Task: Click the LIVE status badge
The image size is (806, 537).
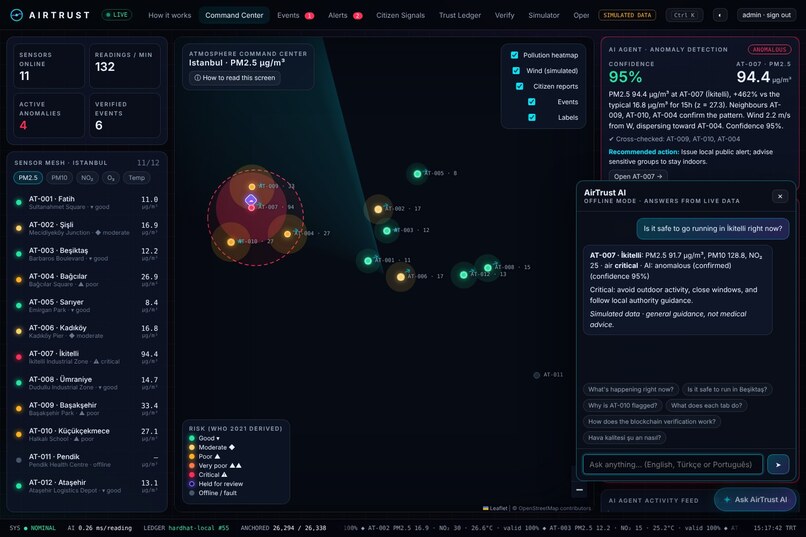Action: pos(117,15)
